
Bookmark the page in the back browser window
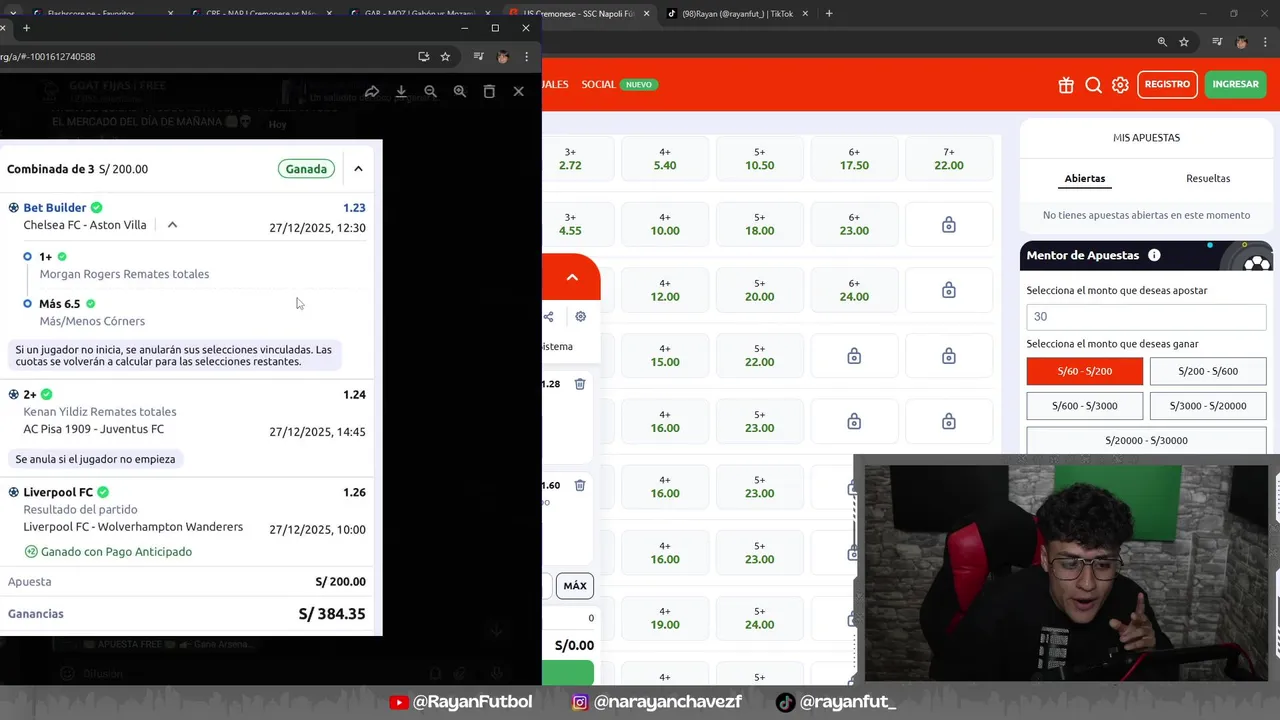(1184, 42)
